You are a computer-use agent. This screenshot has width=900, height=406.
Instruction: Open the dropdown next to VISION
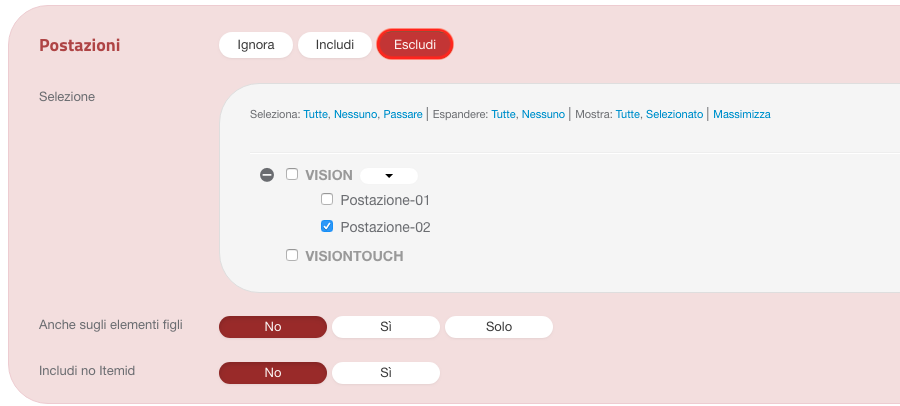[389, 176]
